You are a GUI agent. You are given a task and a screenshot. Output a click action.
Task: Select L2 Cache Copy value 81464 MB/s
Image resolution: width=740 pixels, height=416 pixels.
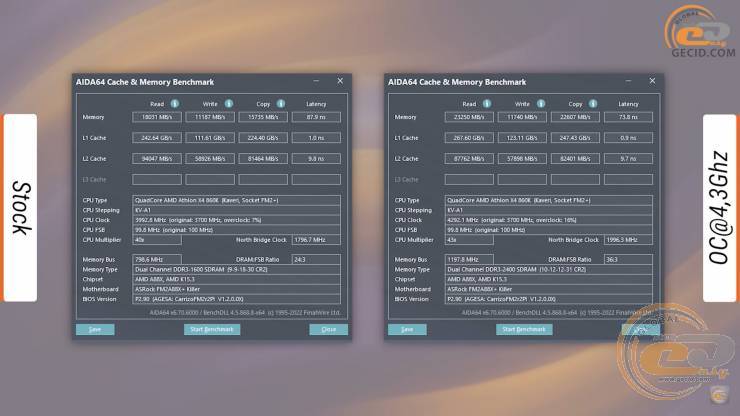(x=263, y=159)
